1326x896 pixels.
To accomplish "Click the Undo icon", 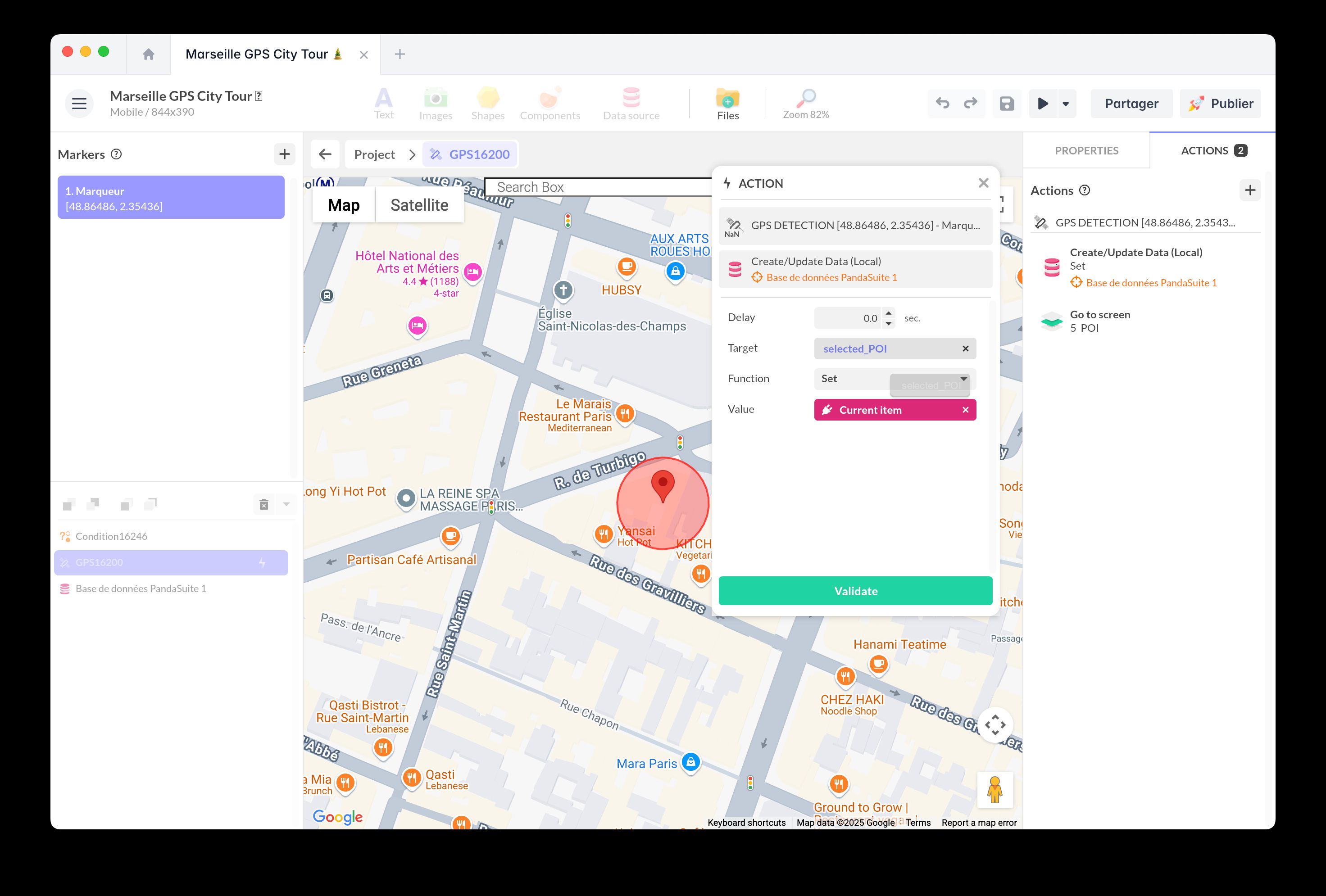I will click(942, 103).
